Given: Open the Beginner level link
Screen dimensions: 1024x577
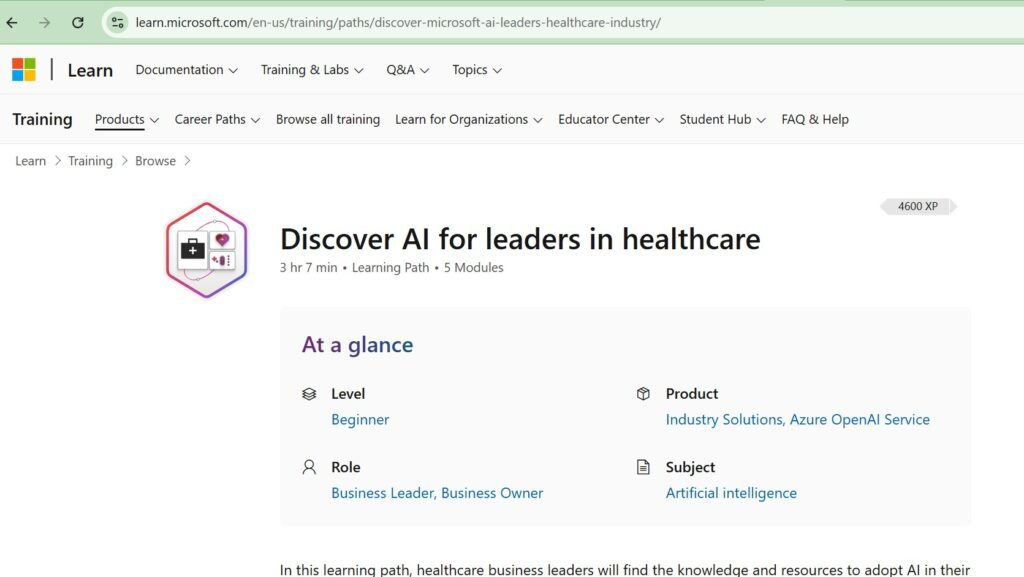Looking at the screenshot, I should pyautogui.click(x=360, y=420).
